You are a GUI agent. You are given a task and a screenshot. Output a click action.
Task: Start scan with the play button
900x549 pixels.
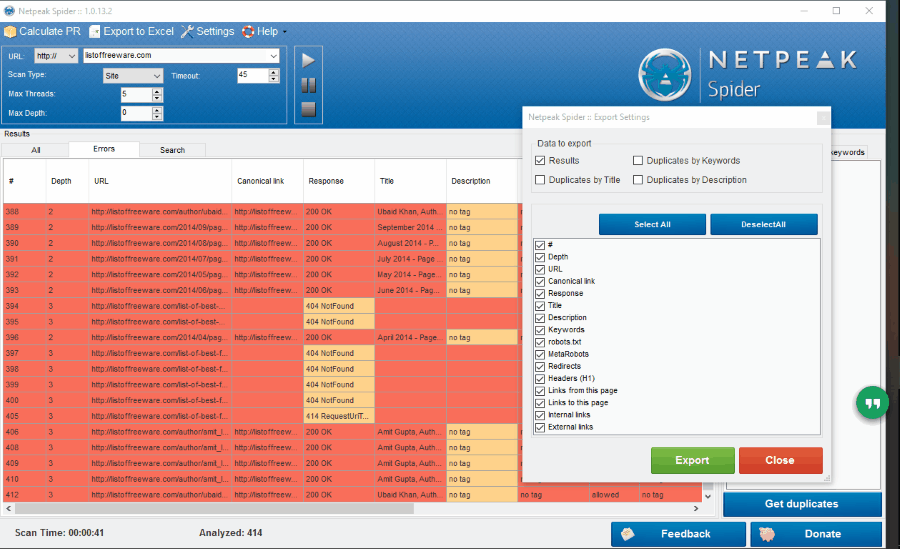308,60
